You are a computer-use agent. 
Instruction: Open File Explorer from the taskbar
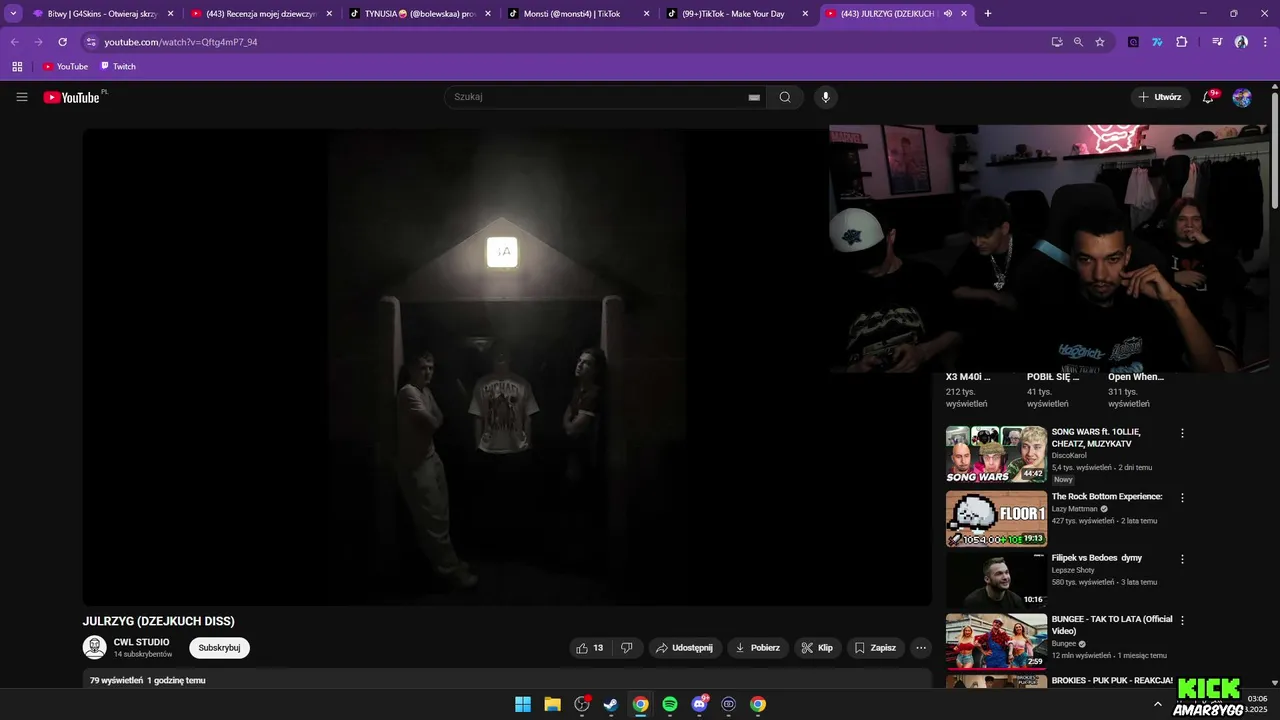pos(552,704)
